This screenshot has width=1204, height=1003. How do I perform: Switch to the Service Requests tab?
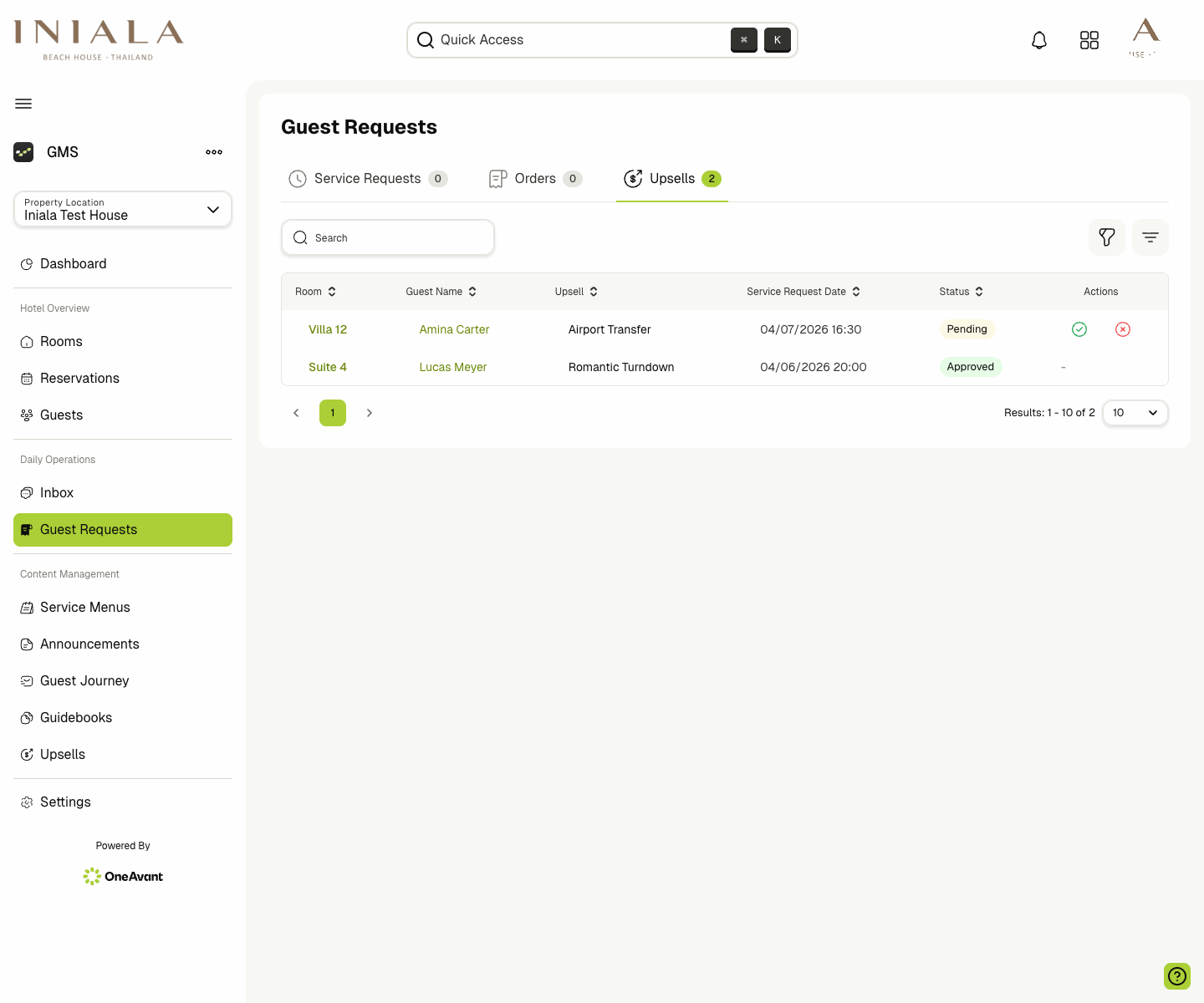point(368,179)
